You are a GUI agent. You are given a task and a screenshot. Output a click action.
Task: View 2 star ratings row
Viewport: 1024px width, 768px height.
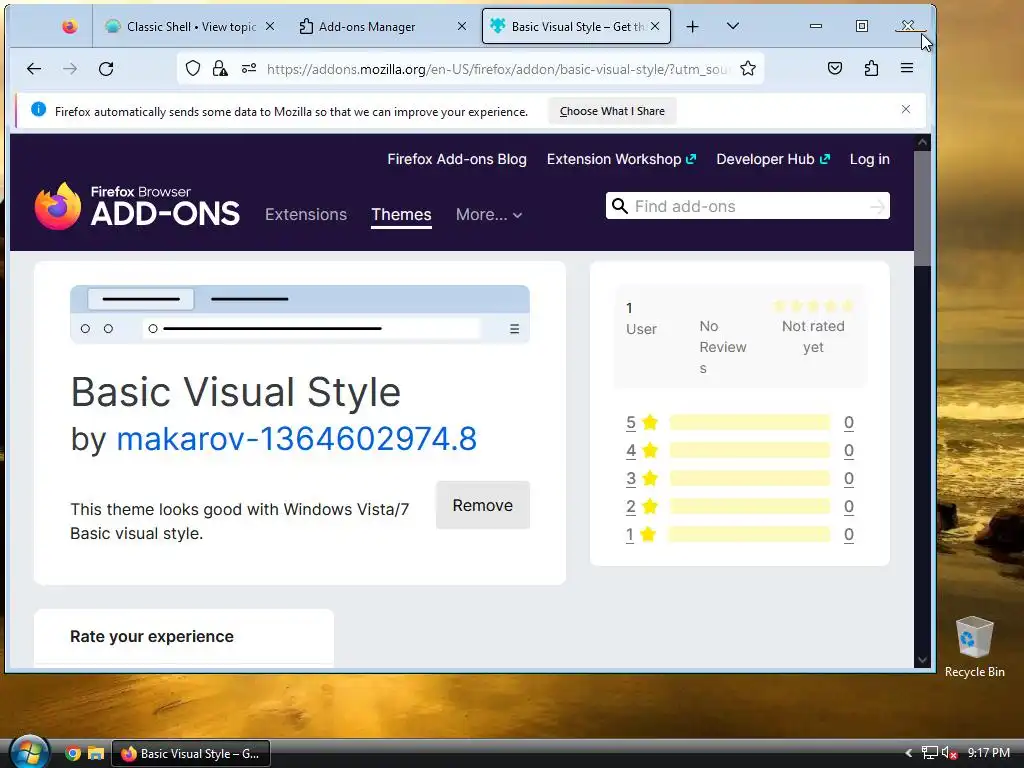[739, 507]
